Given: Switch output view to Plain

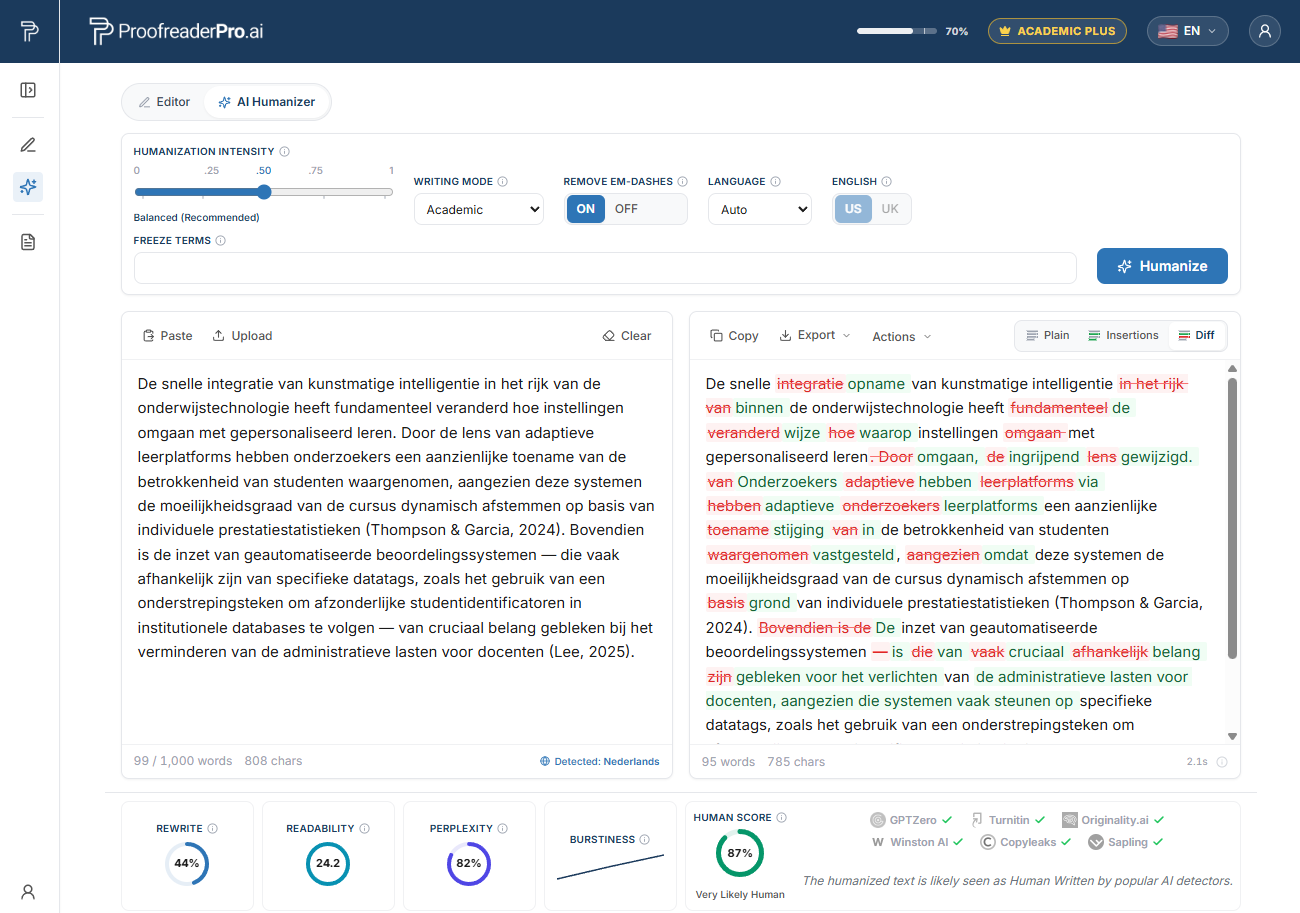Looking at the screenshot, I should tap(1047, 336).
